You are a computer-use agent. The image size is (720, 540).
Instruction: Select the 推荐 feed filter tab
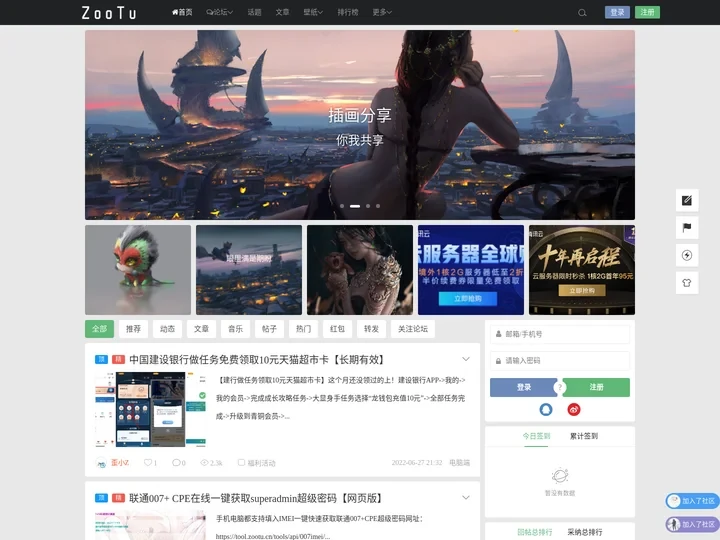pos(133,329)
